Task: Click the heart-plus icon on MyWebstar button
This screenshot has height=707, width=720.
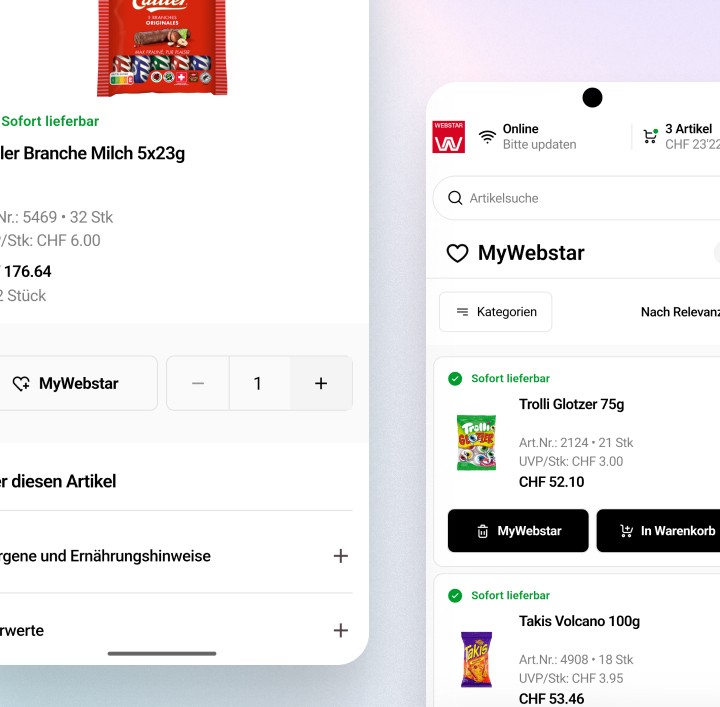Action: pos(21,383)
